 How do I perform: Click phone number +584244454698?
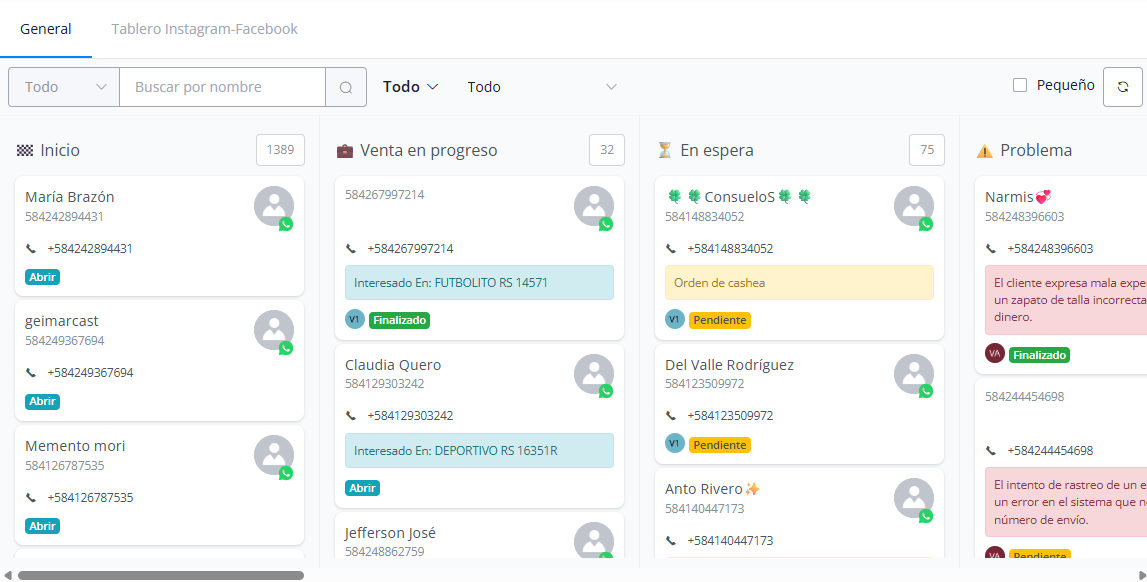1050,451
